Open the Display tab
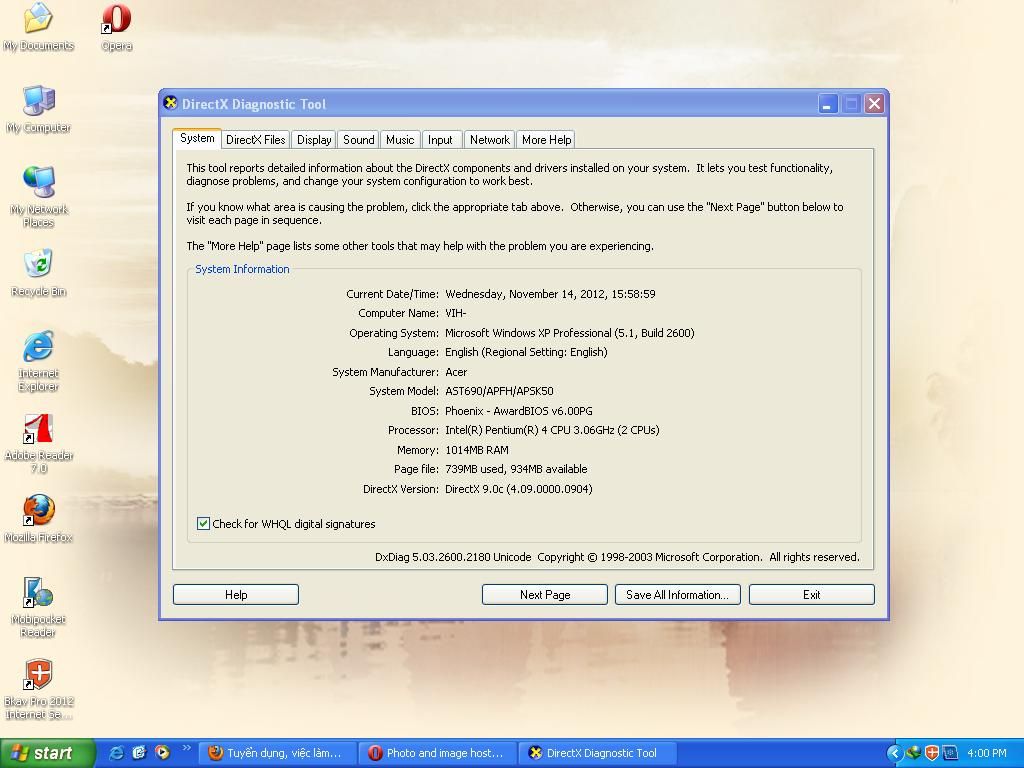Viewport: 1024px width, 768px height. click(314, 140)
